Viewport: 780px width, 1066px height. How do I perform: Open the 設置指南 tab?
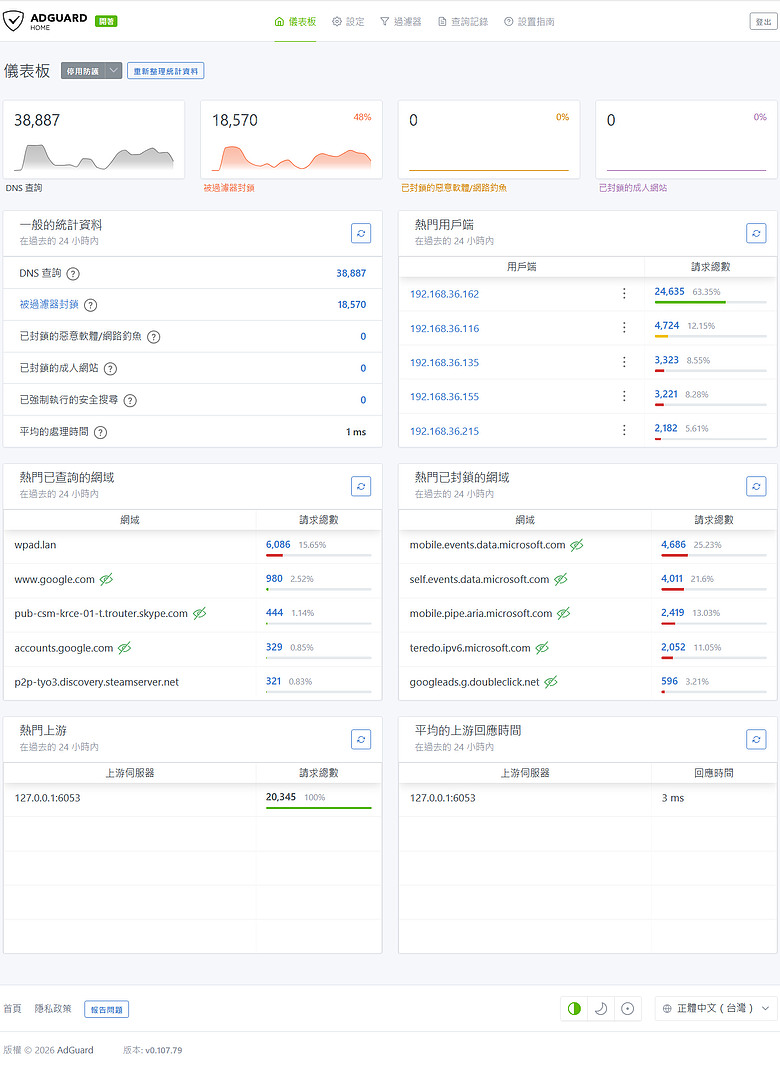click(x=529, y=22)
